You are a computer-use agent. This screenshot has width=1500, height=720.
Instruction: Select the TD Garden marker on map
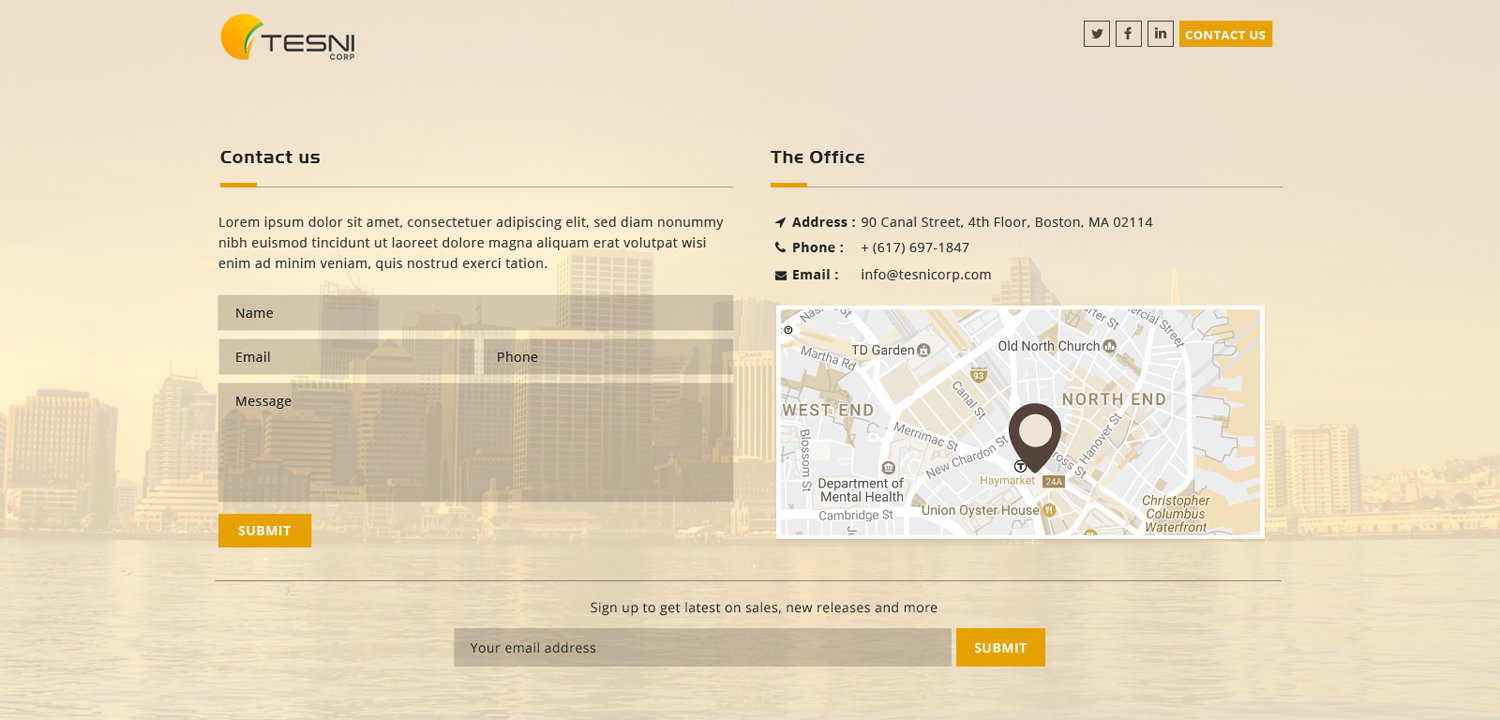924,350
